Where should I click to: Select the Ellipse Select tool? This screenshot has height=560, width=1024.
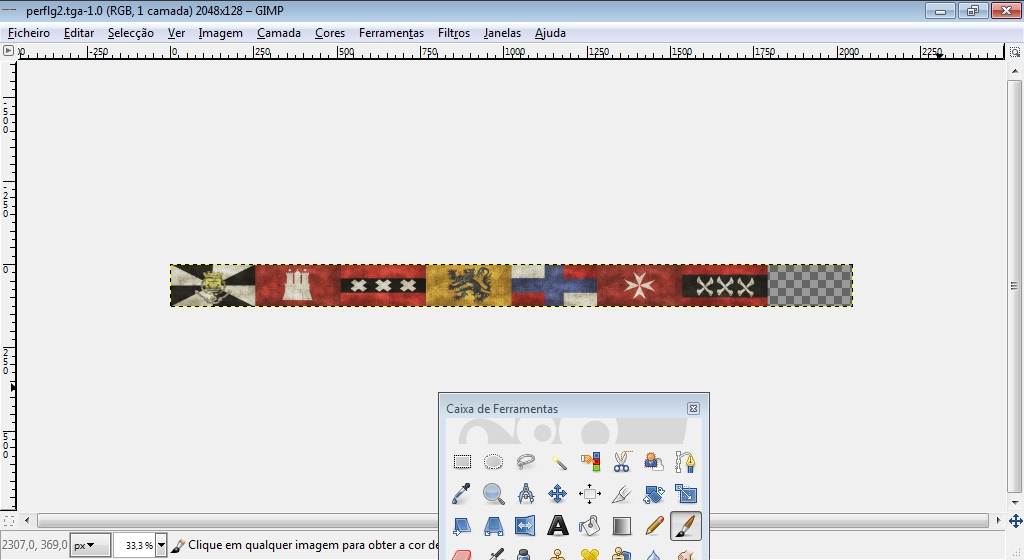(x=494, y=462)
